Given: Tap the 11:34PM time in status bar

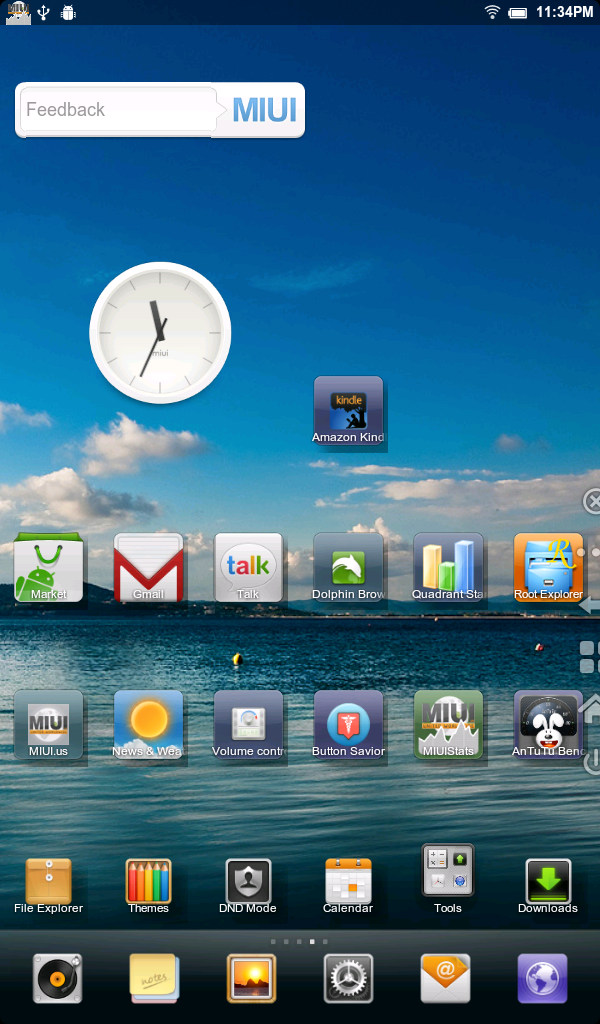Looking at the screenshot, I should (x=565, y=12).
